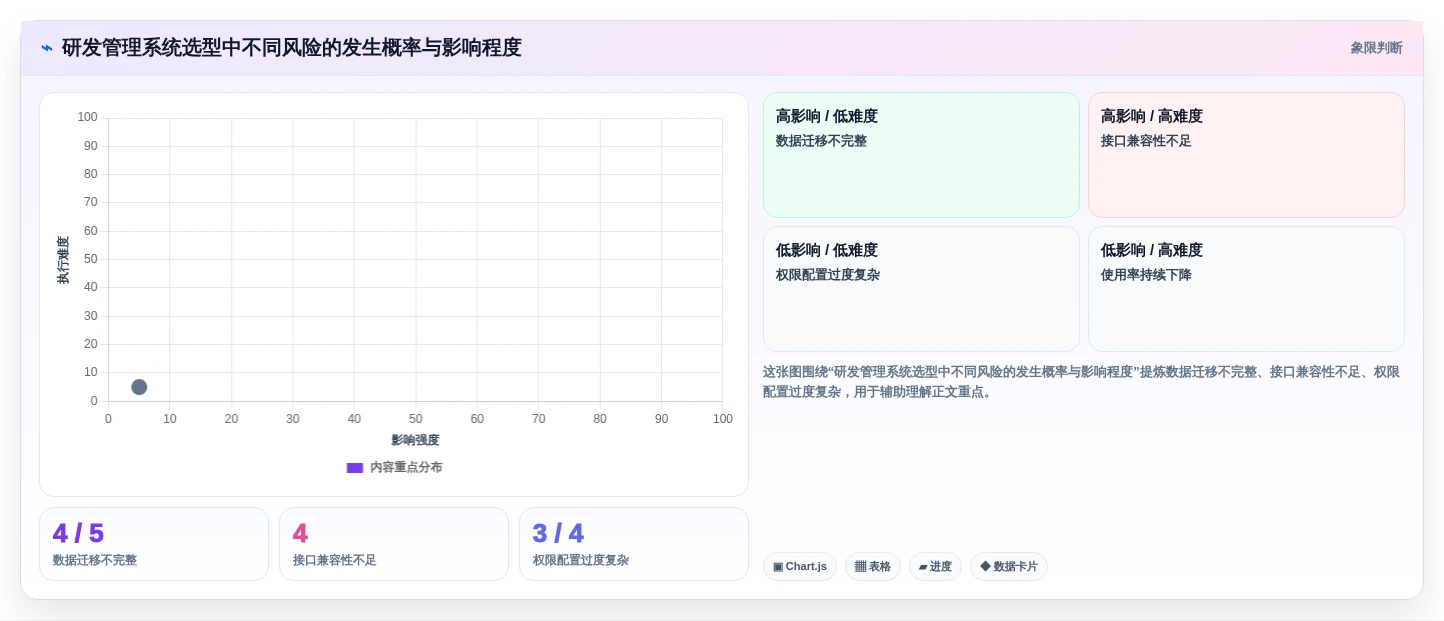The height and width of the screenshot is (621, 1444).
Task: Click the 象限判断 label in header
Action: pyautogui.click(x=1376, y=48)
